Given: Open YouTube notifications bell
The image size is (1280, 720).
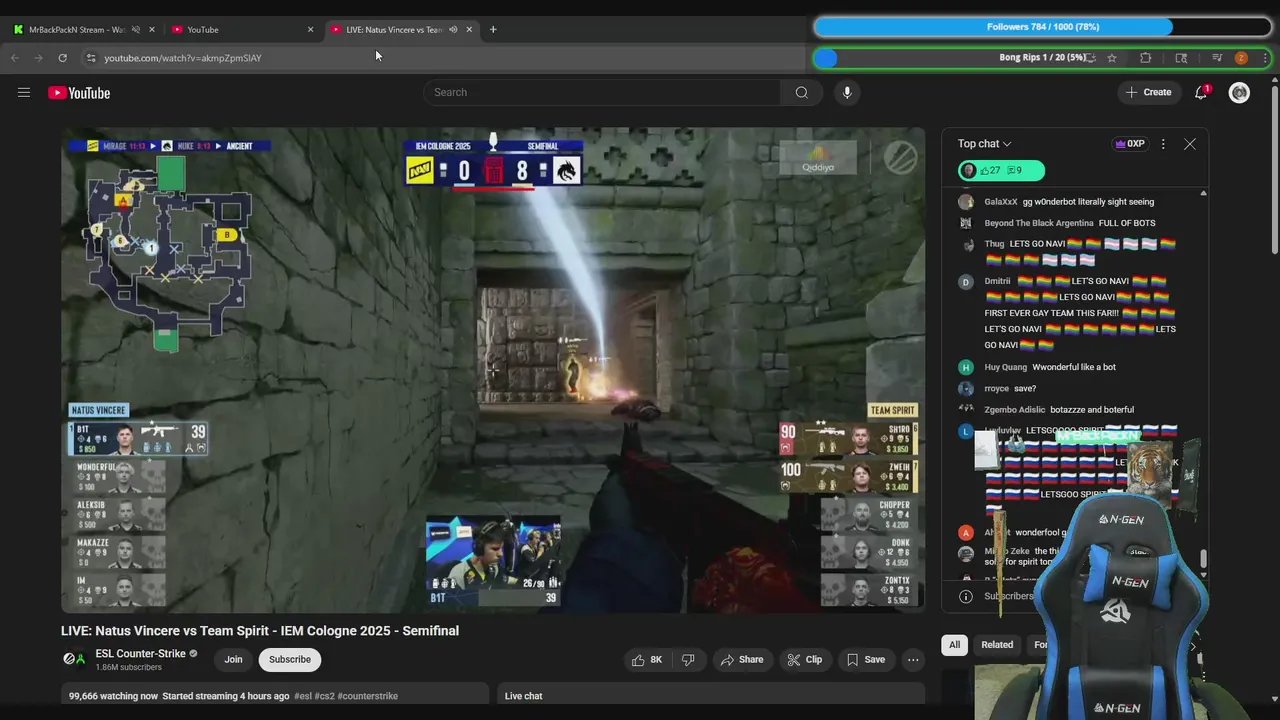Looking at the screenshot, I should (1201, 92).
